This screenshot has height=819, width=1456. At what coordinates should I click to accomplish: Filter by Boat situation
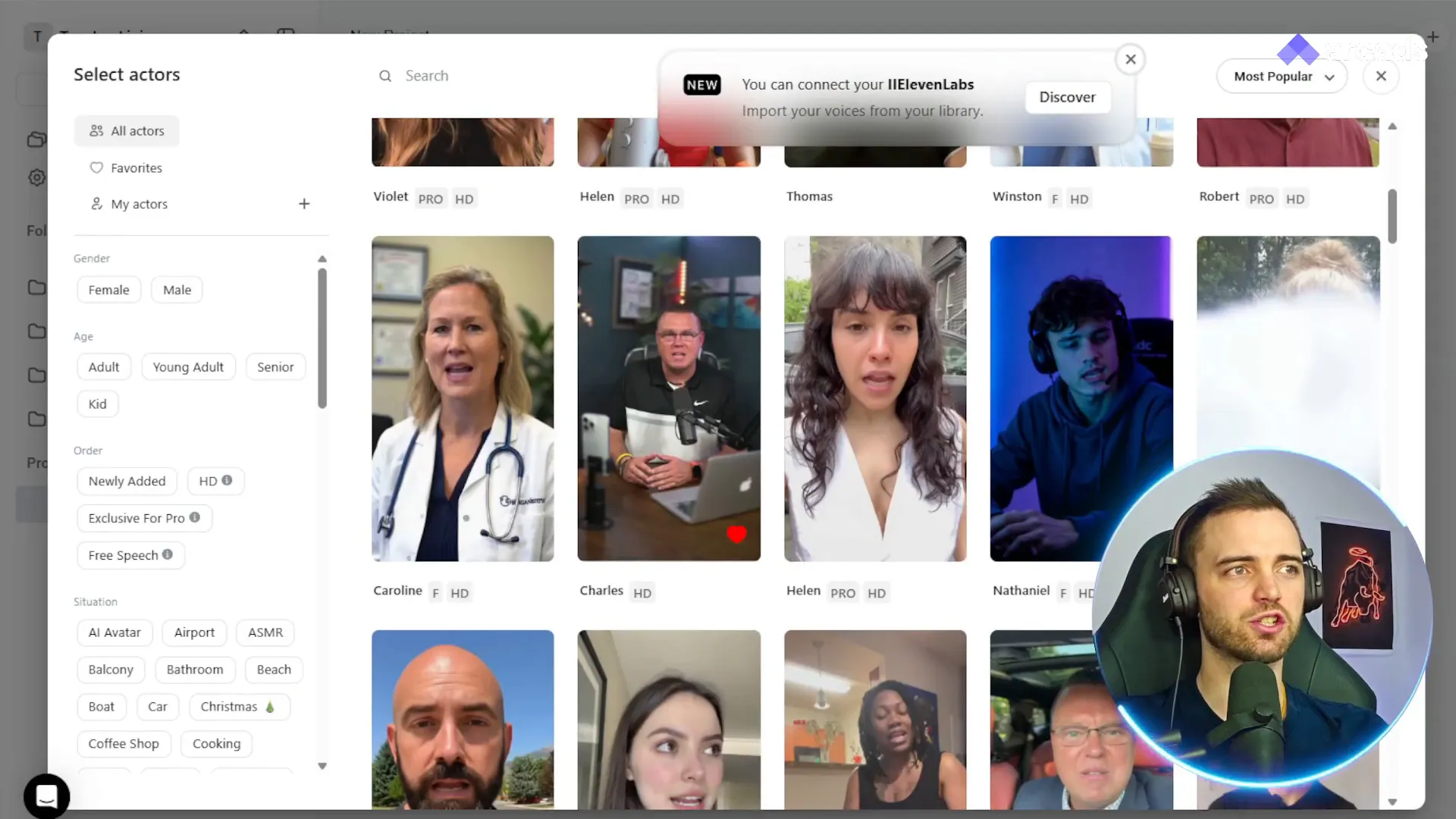coord(102,707)
